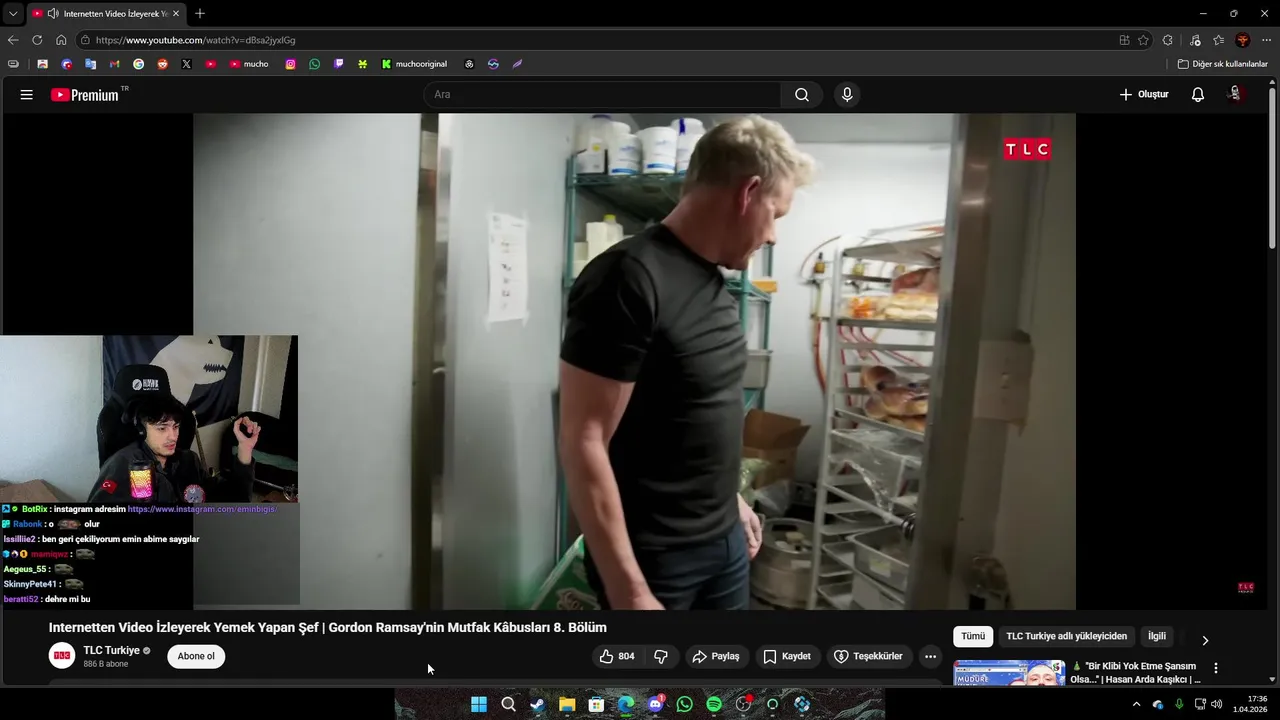
Task: Click the YouTube 'Ara' search field
Action: point(602,94)
